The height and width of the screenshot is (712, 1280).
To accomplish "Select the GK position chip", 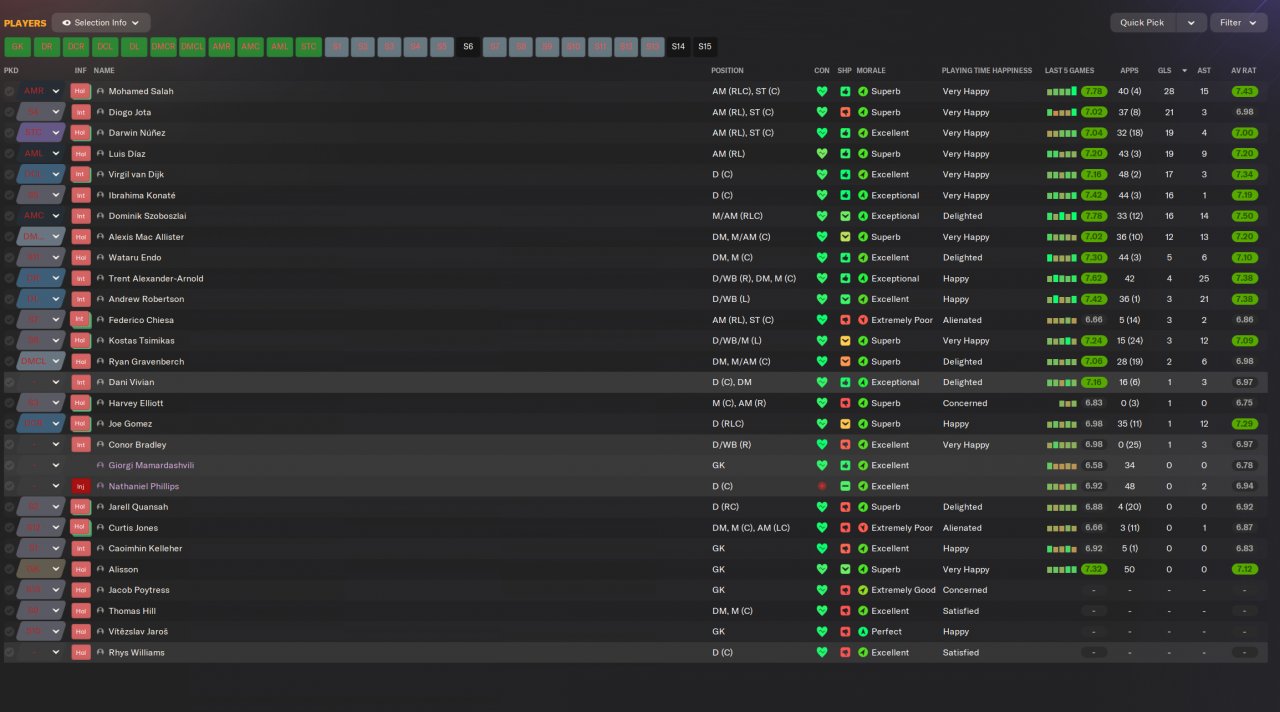I will (x=18, y=46).
